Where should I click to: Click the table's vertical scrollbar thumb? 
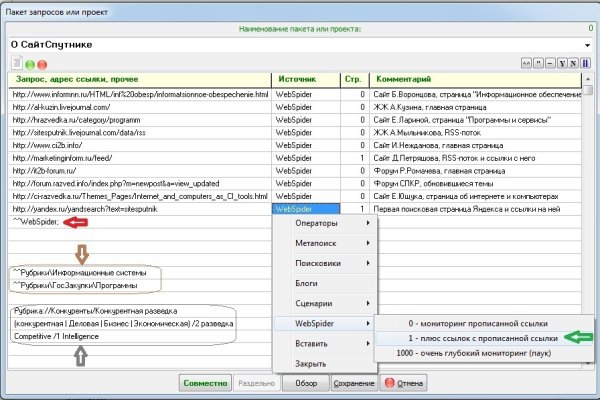[x=589, y=90]
